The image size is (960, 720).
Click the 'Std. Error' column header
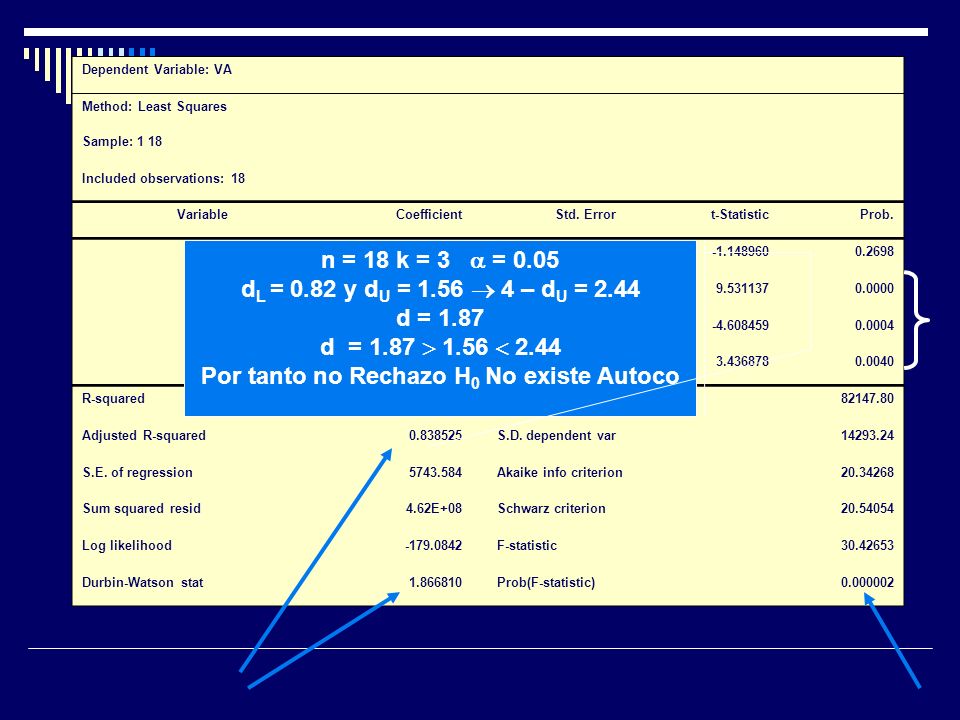pyautogui.click(x=586, y=214)
